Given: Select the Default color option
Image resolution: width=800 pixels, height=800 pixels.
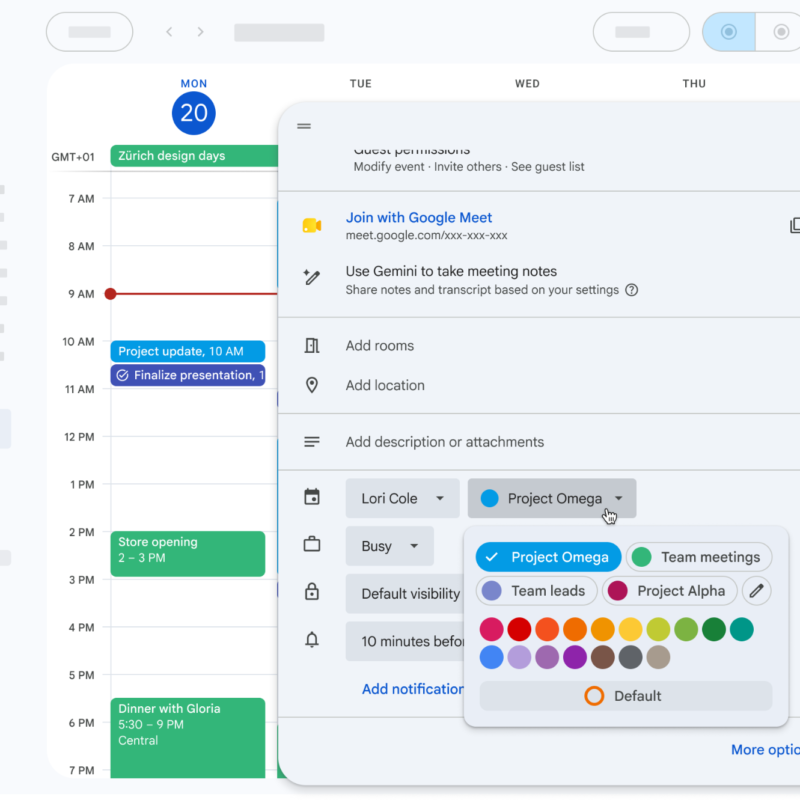Looking at the screenshot, I should pyautogui.click(x=626, y=696).
